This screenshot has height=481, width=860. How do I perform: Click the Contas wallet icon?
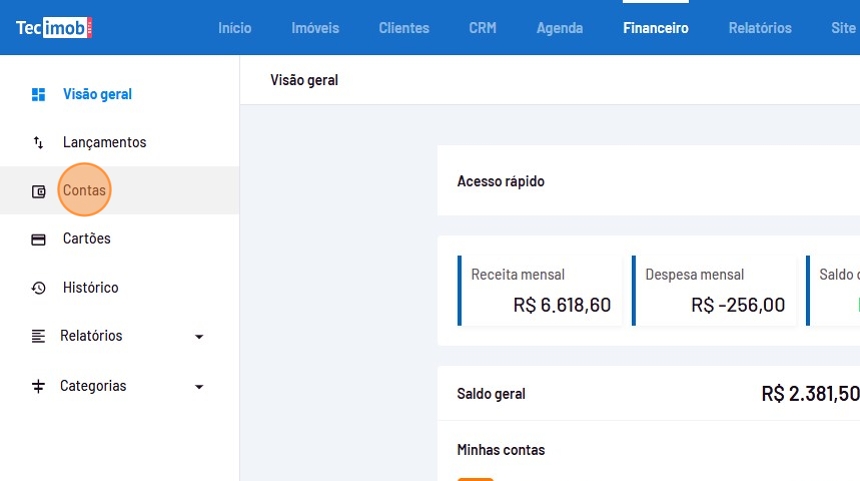pos(39,191)
